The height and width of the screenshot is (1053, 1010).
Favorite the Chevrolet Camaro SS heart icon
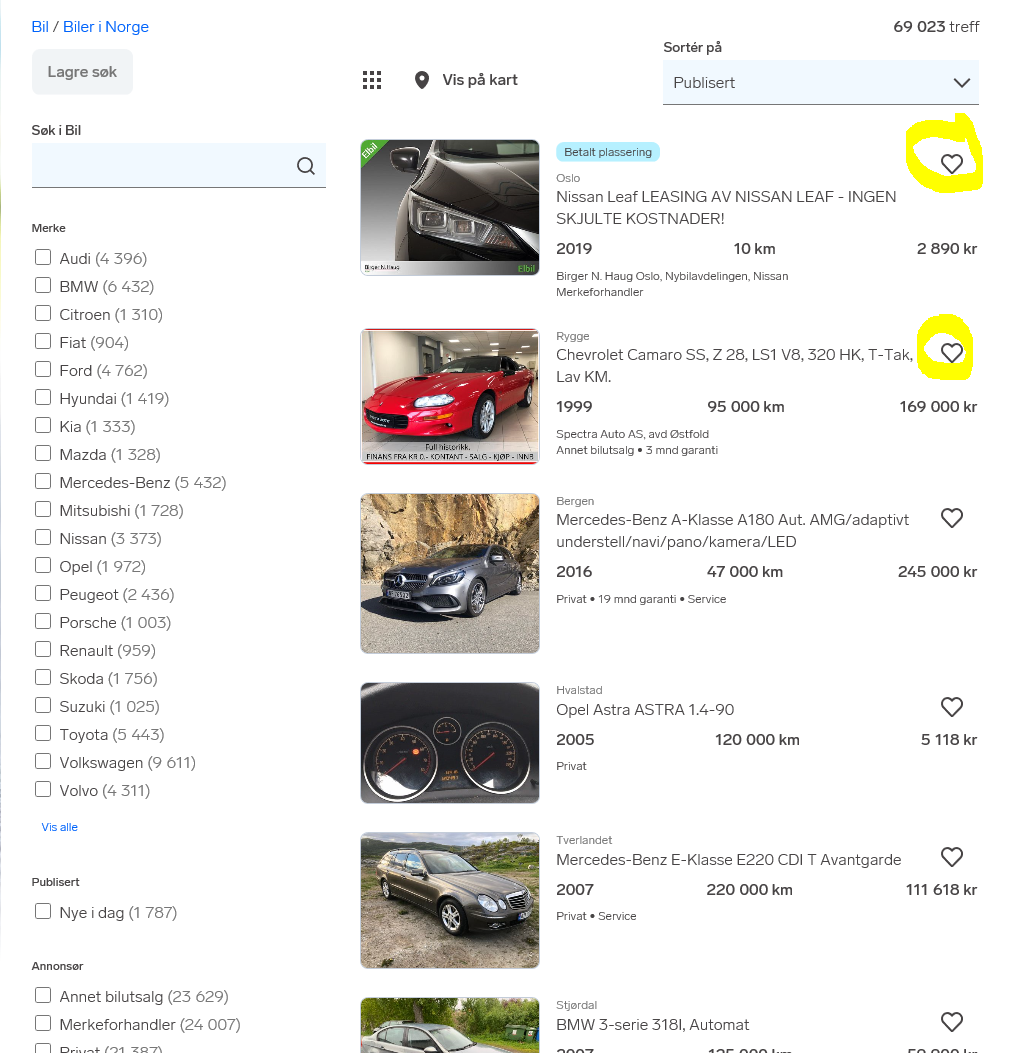point(951,353)
